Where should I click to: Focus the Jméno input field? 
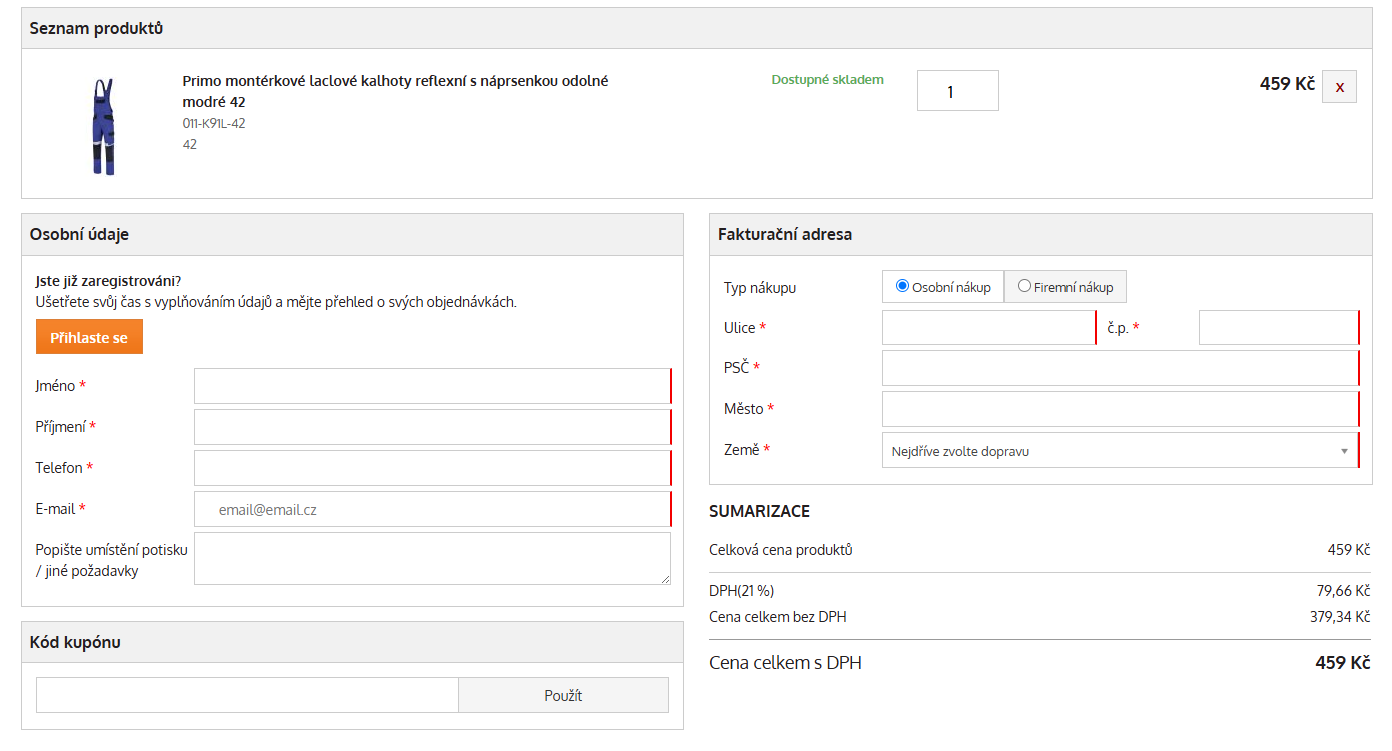coord(431,386)
